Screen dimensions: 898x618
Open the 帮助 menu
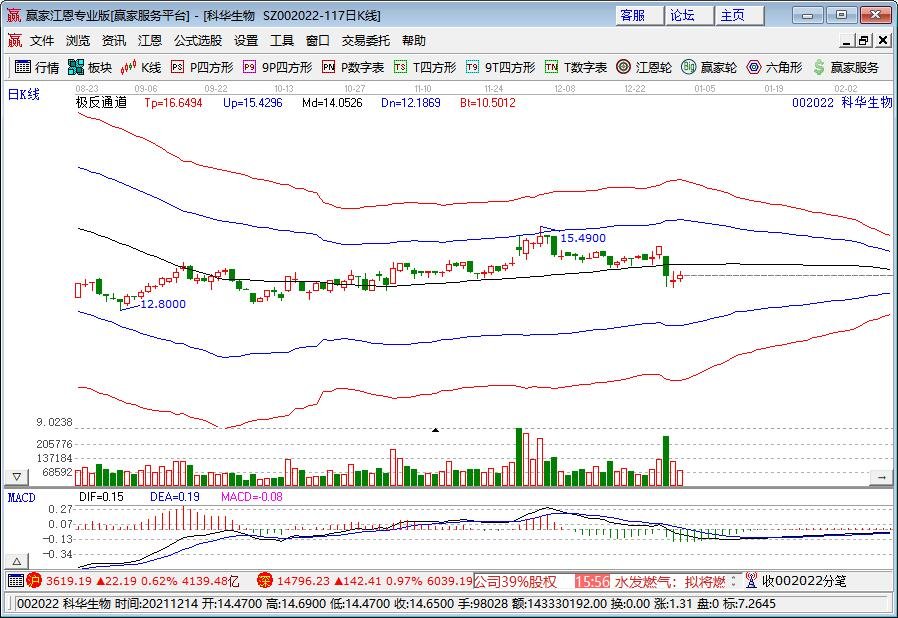point(413,41)
